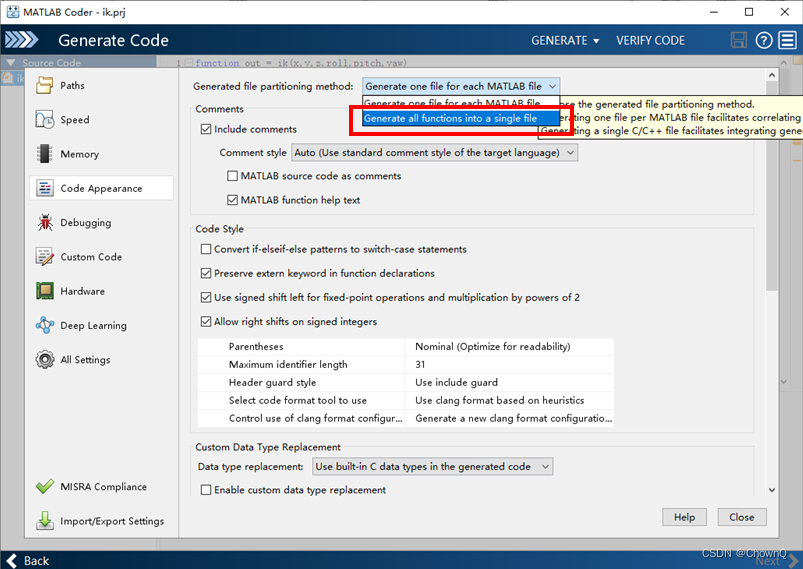This screenshot has height=569, width=803.
Task: Open the All Settings gear icon
Action: click(x=45, y=360)
